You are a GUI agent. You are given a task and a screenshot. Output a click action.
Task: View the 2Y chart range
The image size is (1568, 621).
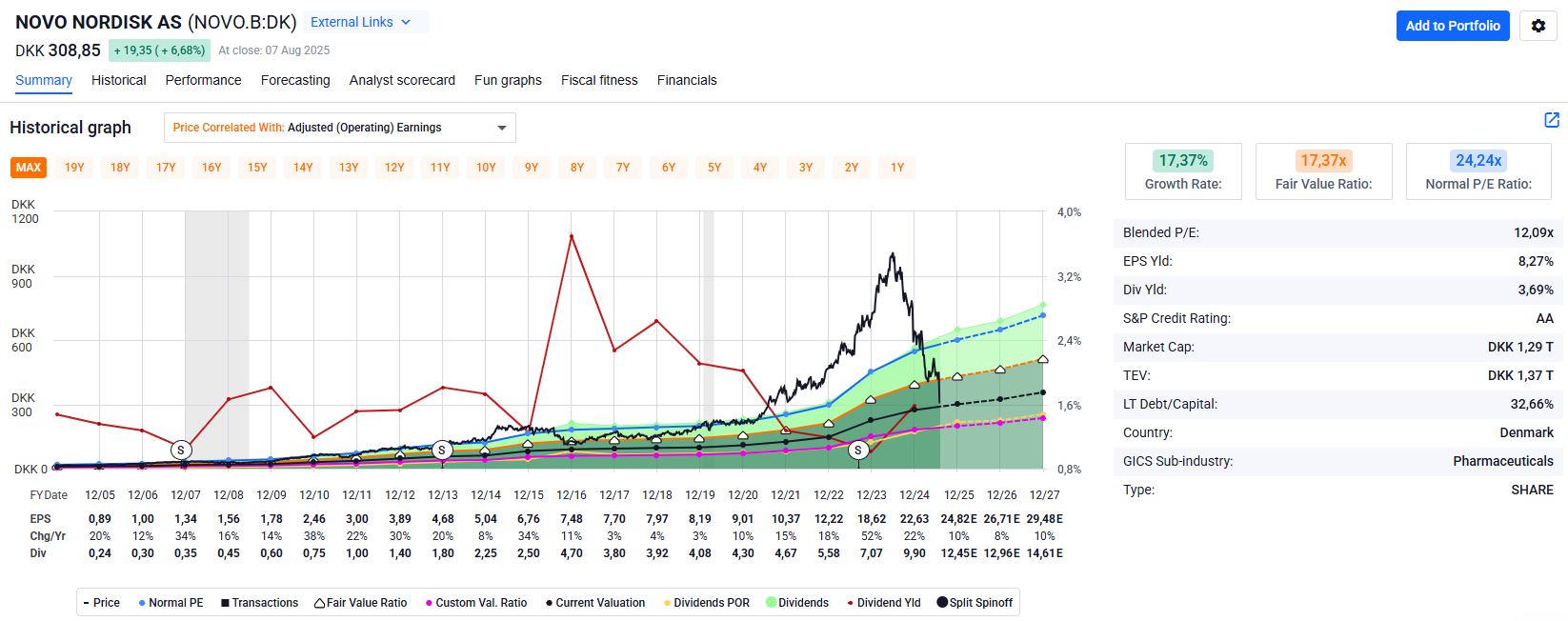tap(852, 168)
